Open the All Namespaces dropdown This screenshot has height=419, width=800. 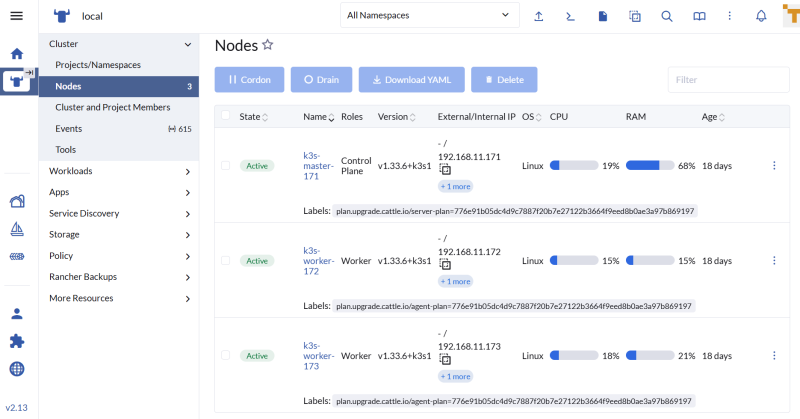[x=430, y=15]
